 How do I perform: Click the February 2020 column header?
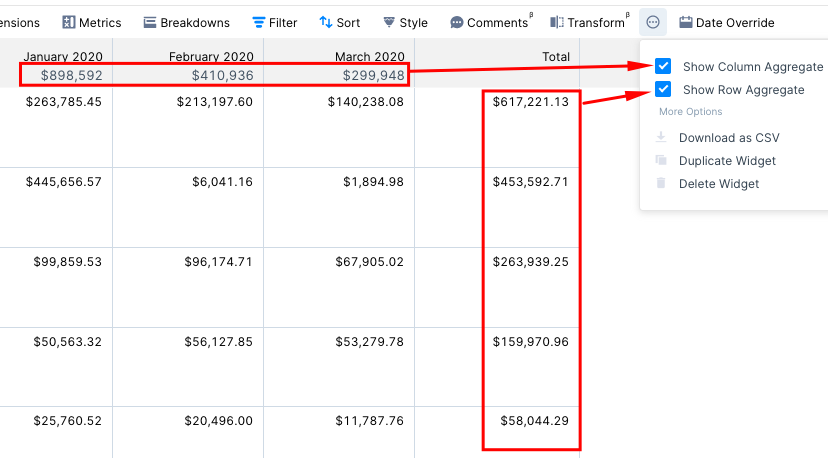211,57
